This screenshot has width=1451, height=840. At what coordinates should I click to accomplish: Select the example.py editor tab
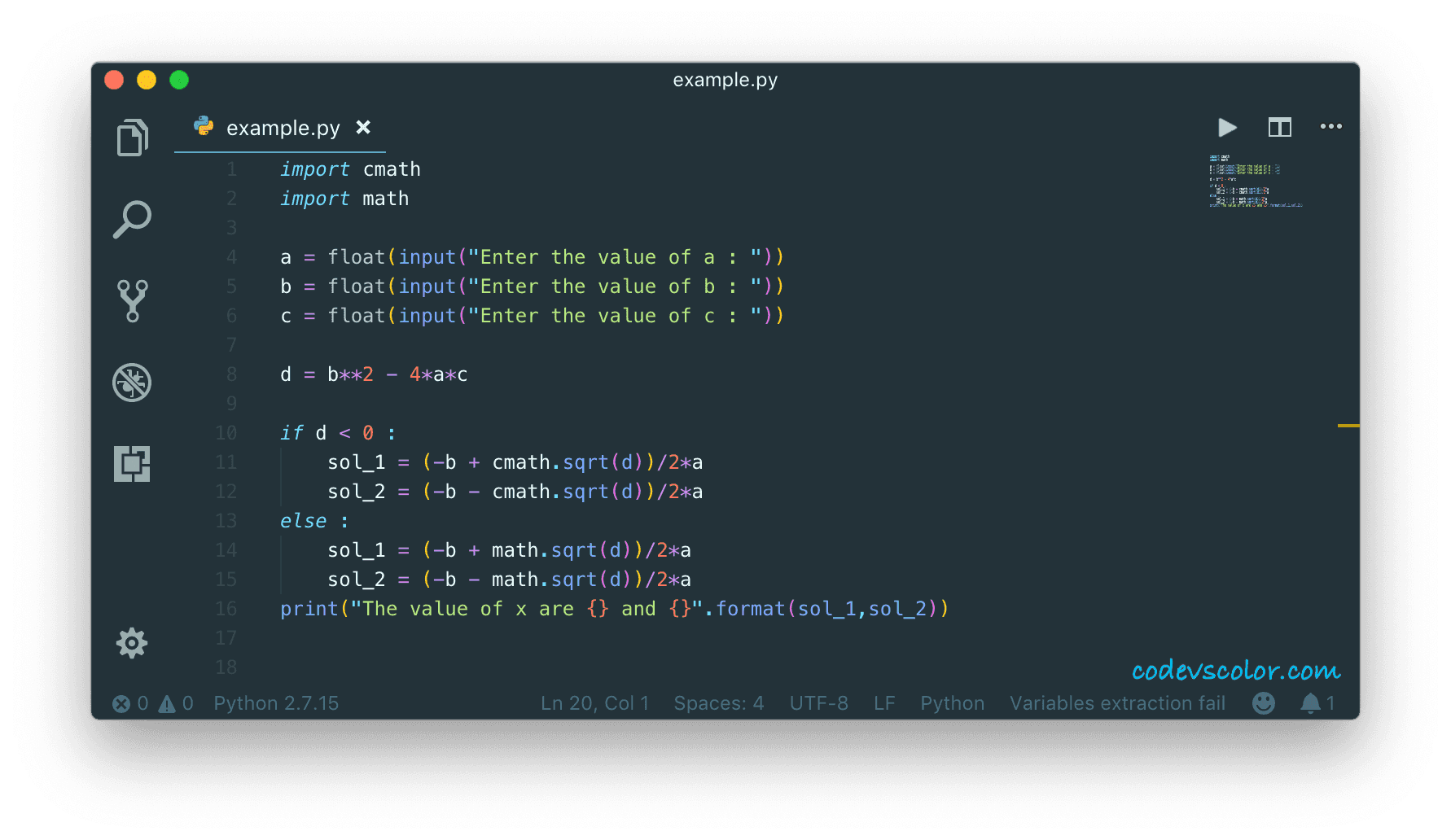click(283, 128)
